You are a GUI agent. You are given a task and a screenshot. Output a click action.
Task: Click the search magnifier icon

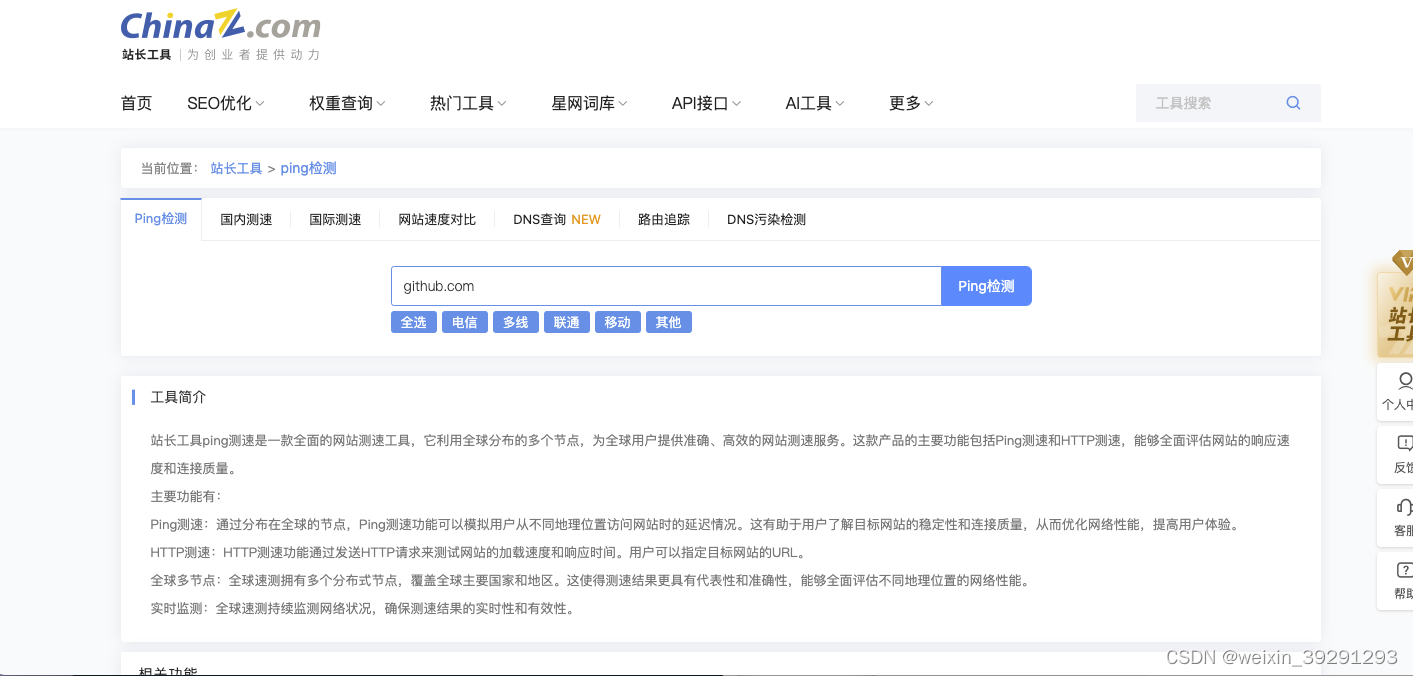[x=1292, y=102]
